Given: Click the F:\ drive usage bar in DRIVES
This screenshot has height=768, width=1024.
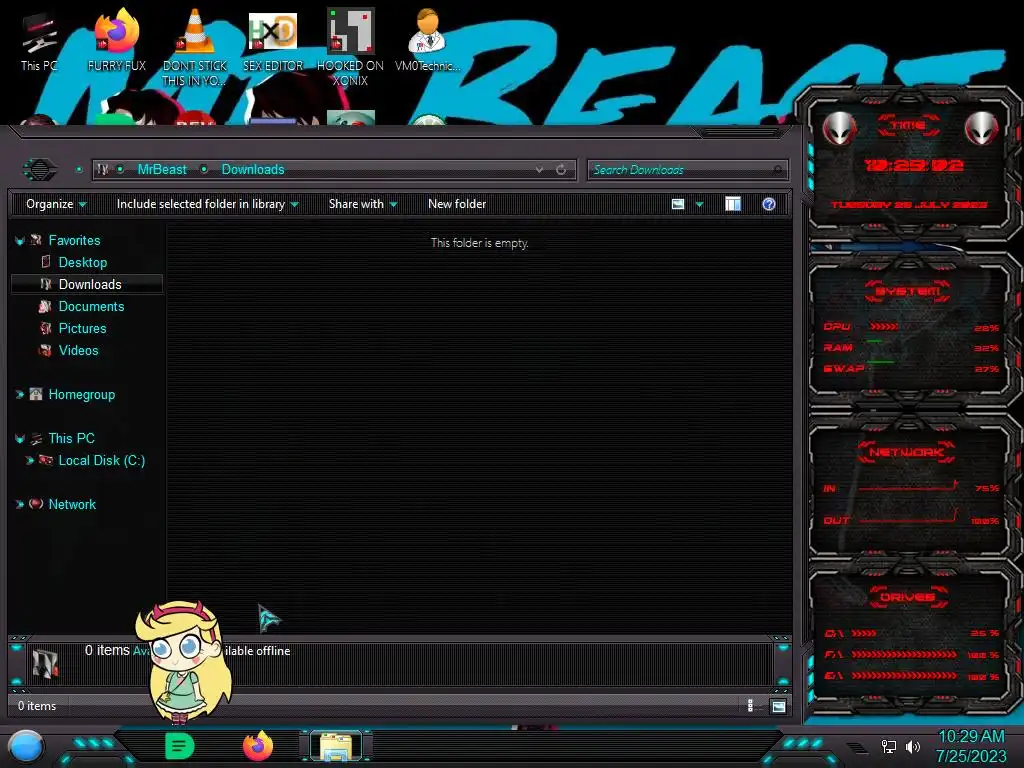Looking at the screenshot, I should tap(904, 654).
